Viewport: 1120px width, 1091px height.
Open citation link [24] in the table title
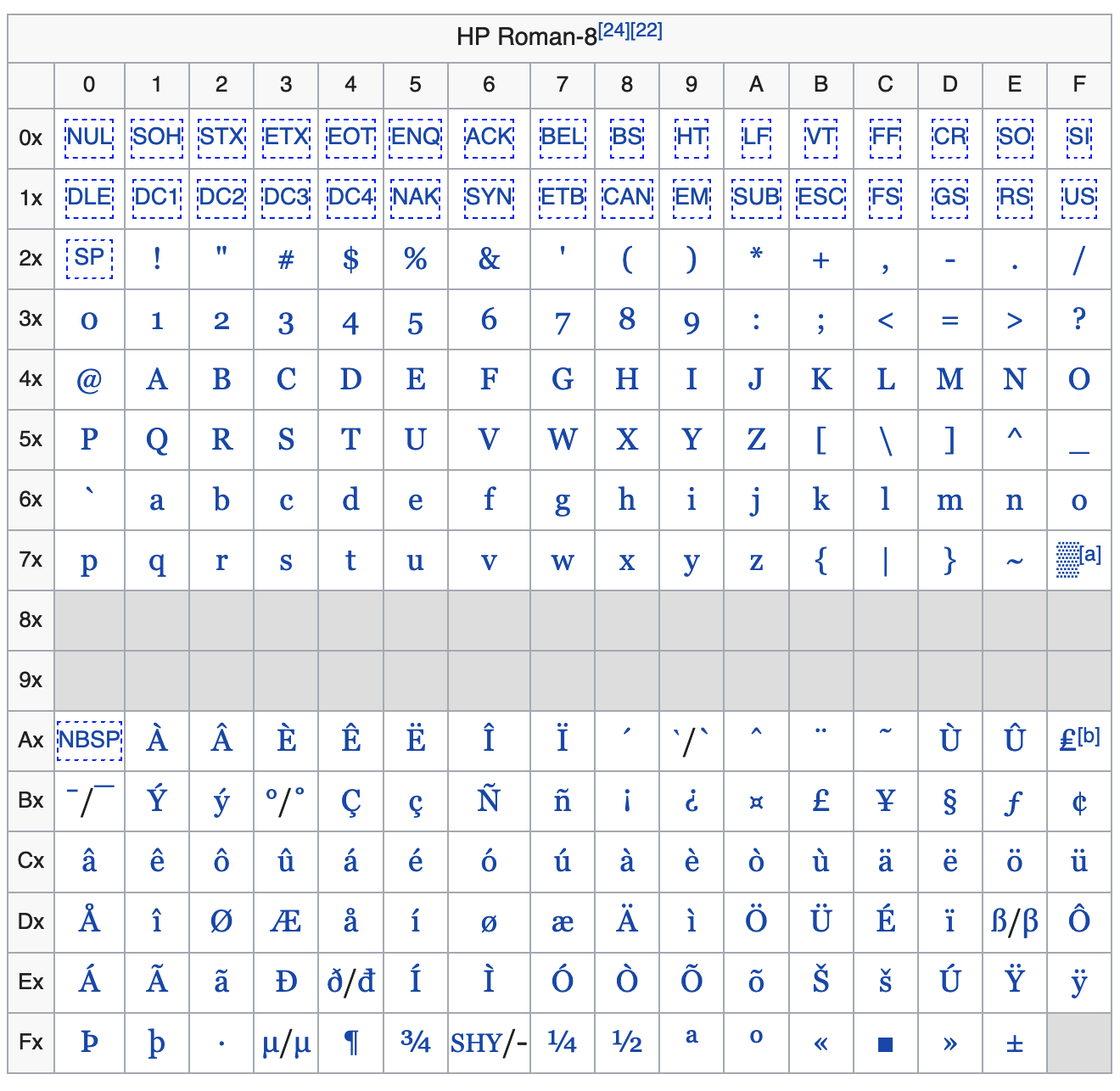coord(614,31)
